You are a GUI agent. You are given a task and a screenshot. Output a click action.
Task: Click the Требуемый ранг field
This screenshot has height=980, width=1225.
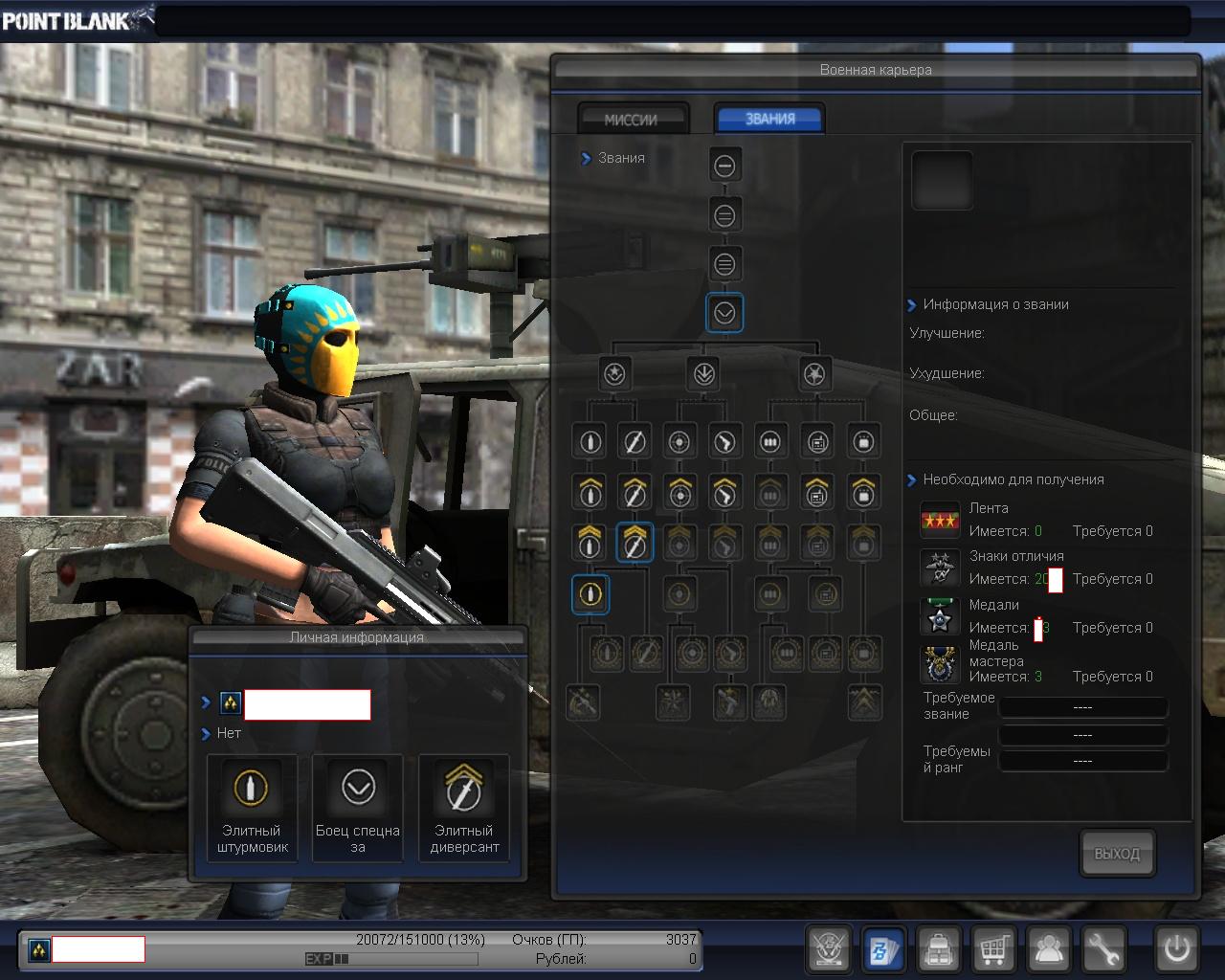pos(1082,761)
